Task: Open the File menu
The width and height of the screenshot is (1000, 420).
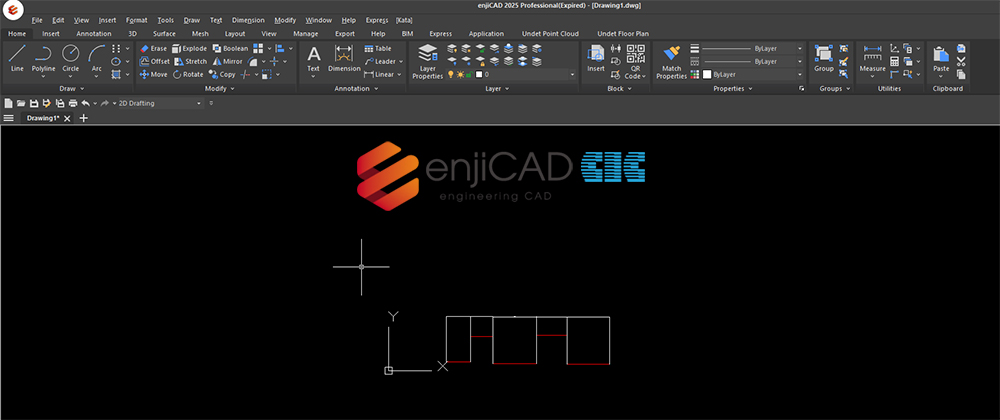Action: coord(37,20)
